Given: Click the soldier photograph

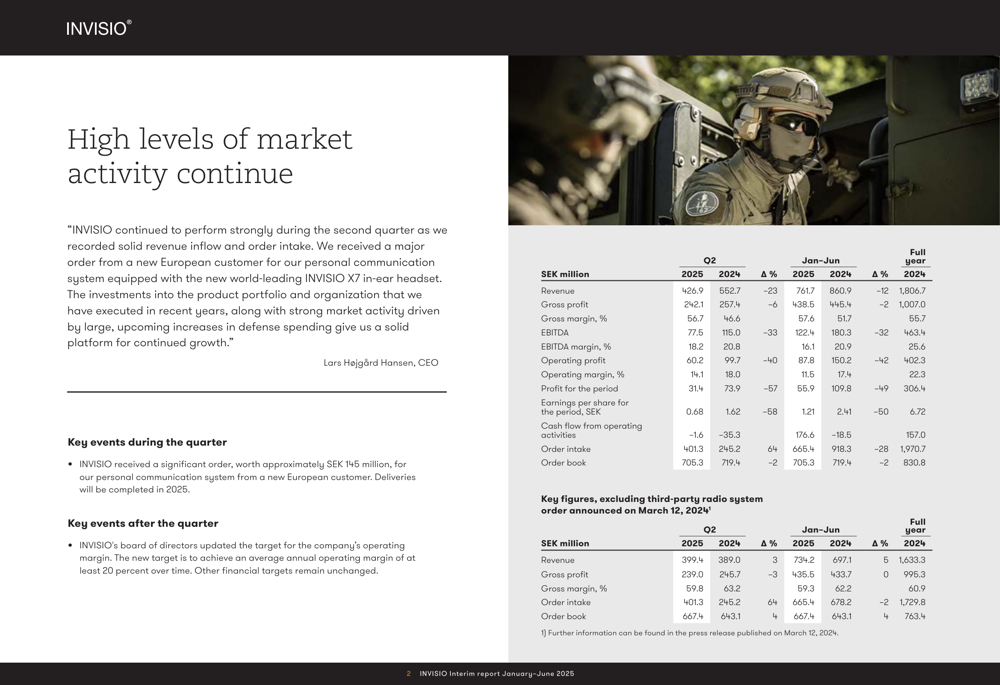Looking at the screenshot, I should [x=754, y=140].
